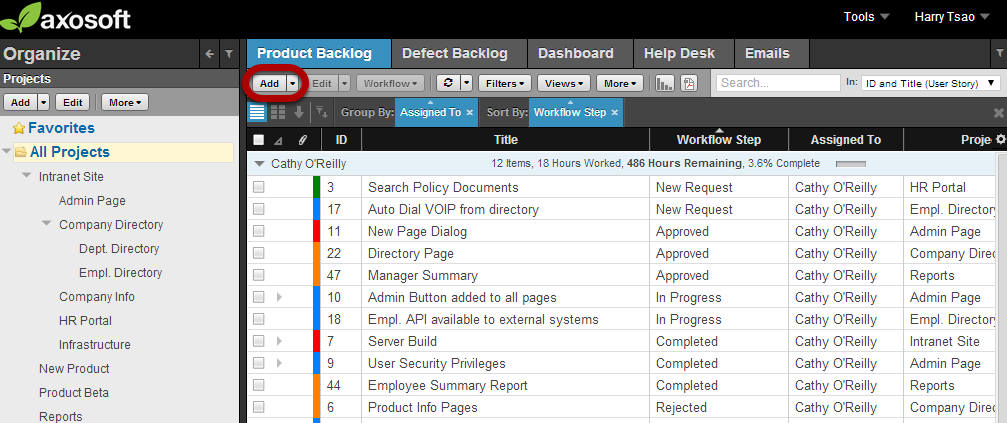Open the Tools menu
The width and height of the screenshot is (1007, 423).
point(866,17)
